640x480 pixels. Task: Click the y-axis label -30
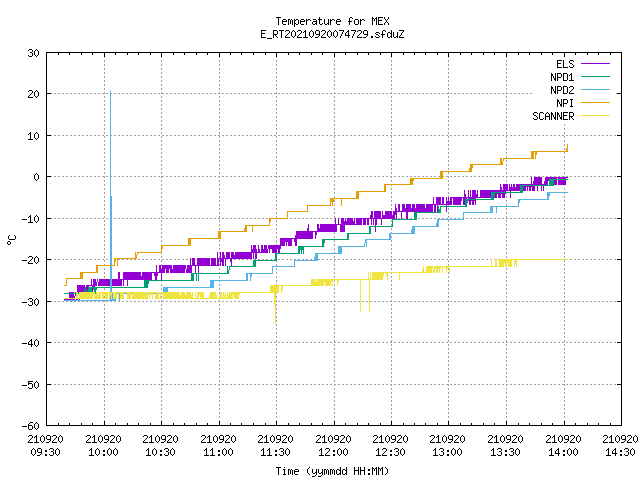(31, 302)
